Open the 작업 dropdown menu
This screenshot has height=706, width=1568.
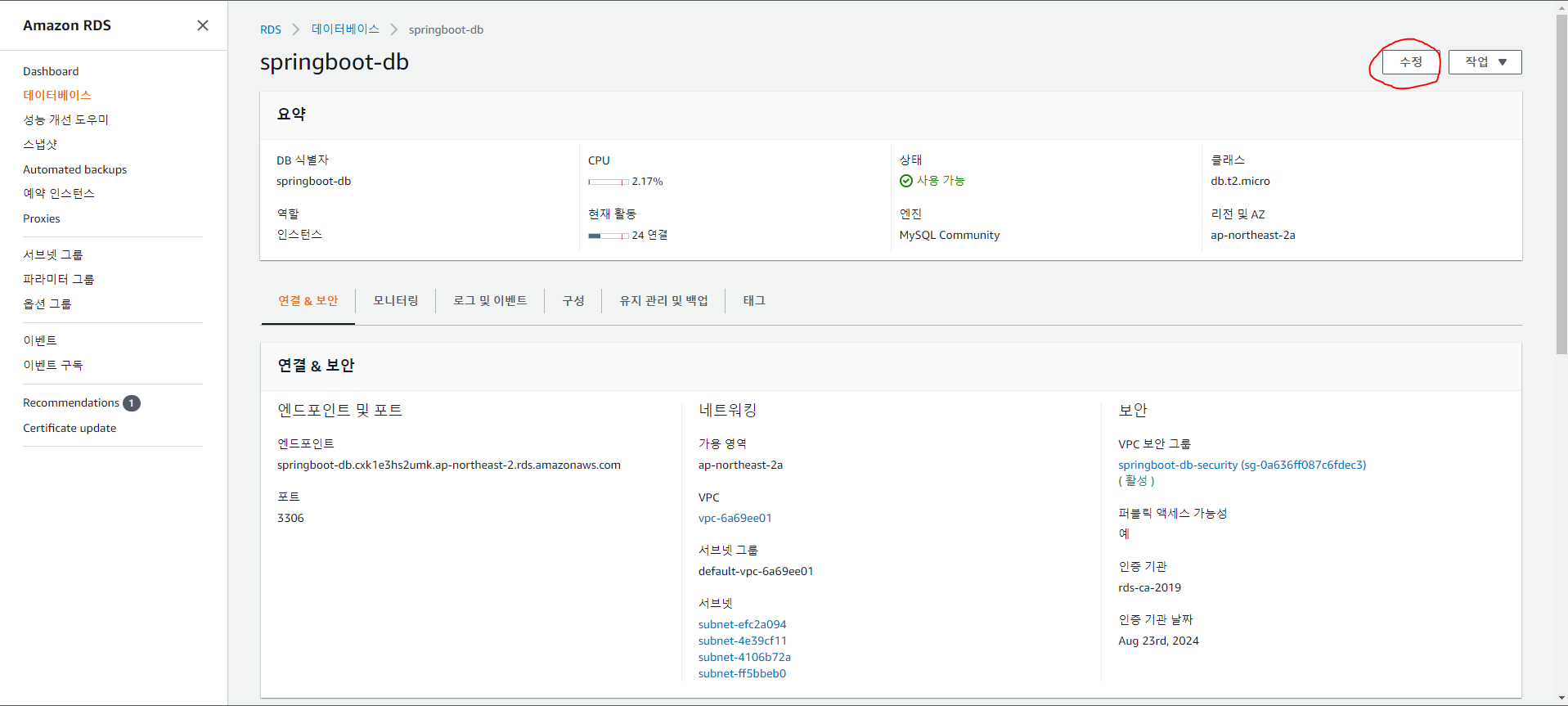1485,62
